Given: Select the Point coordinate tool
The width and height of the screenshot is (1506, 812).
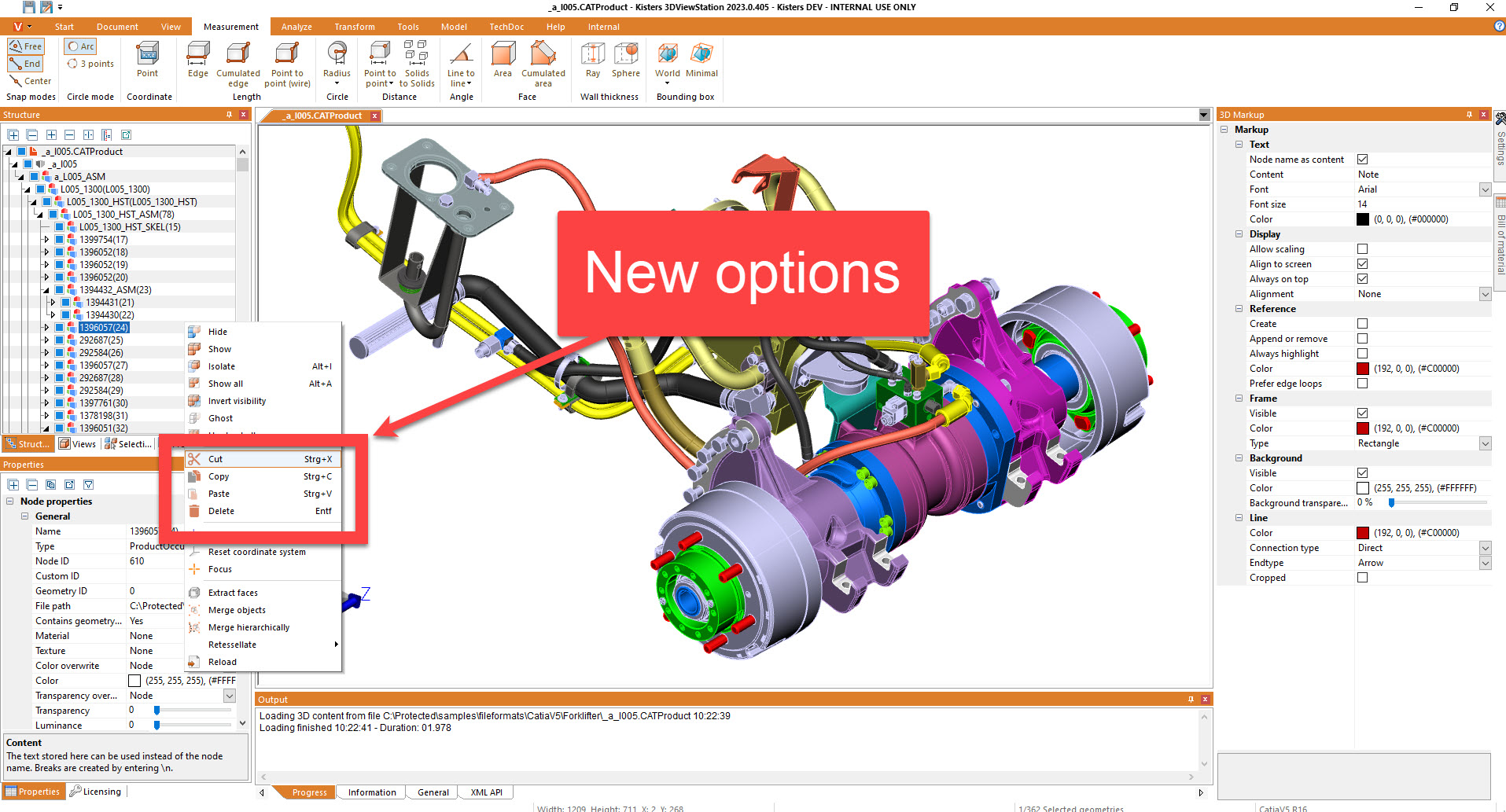Looking at the screenshot, I should 147,61.
